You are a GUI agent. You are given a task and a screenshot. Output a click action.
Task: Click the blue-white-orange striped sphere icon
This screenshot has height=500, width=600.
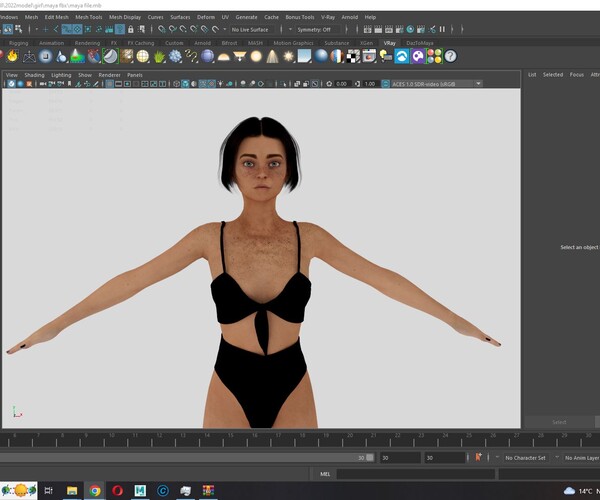337,57
